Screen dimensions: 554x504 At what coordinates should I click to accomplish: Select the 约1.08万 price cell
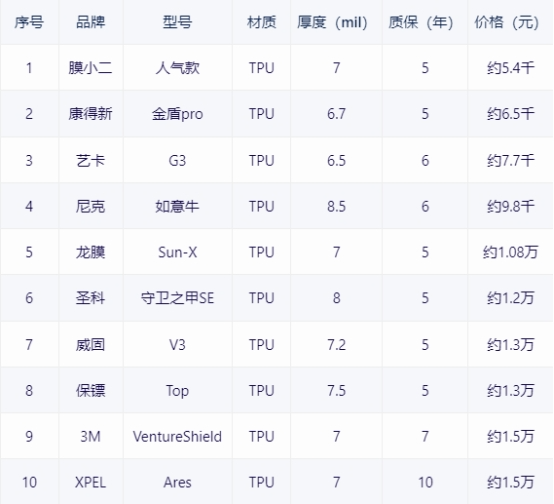tap(510, 252)
